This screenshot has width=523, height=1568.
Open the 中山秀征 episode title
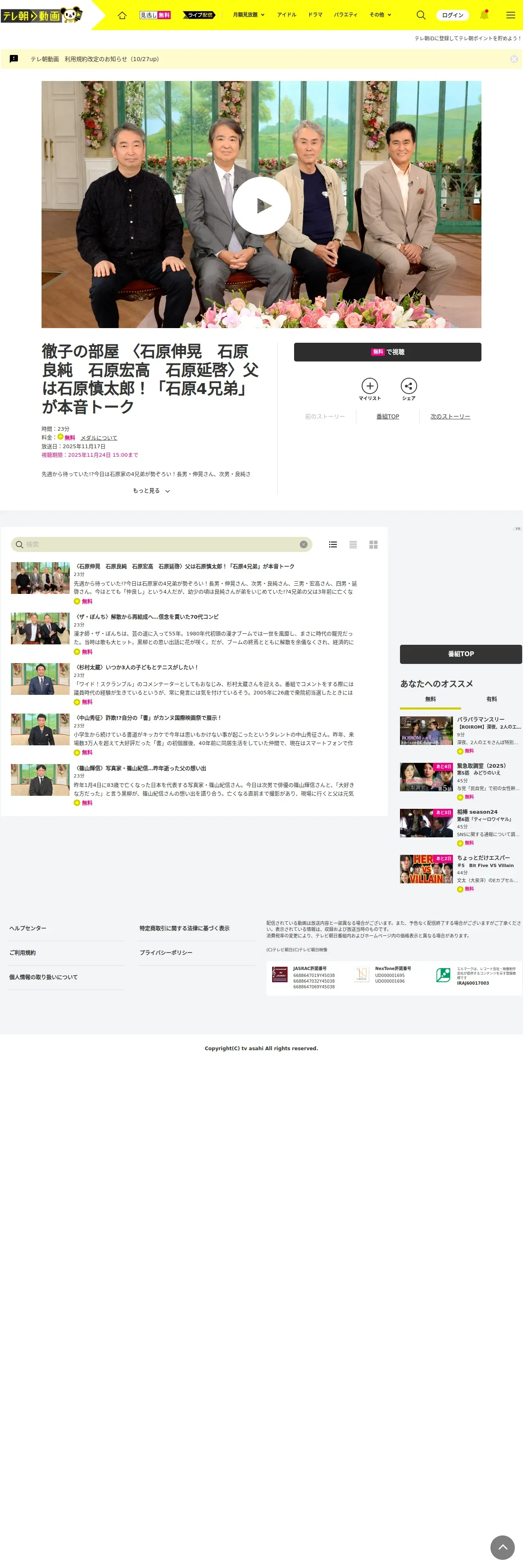coord(148,718)
